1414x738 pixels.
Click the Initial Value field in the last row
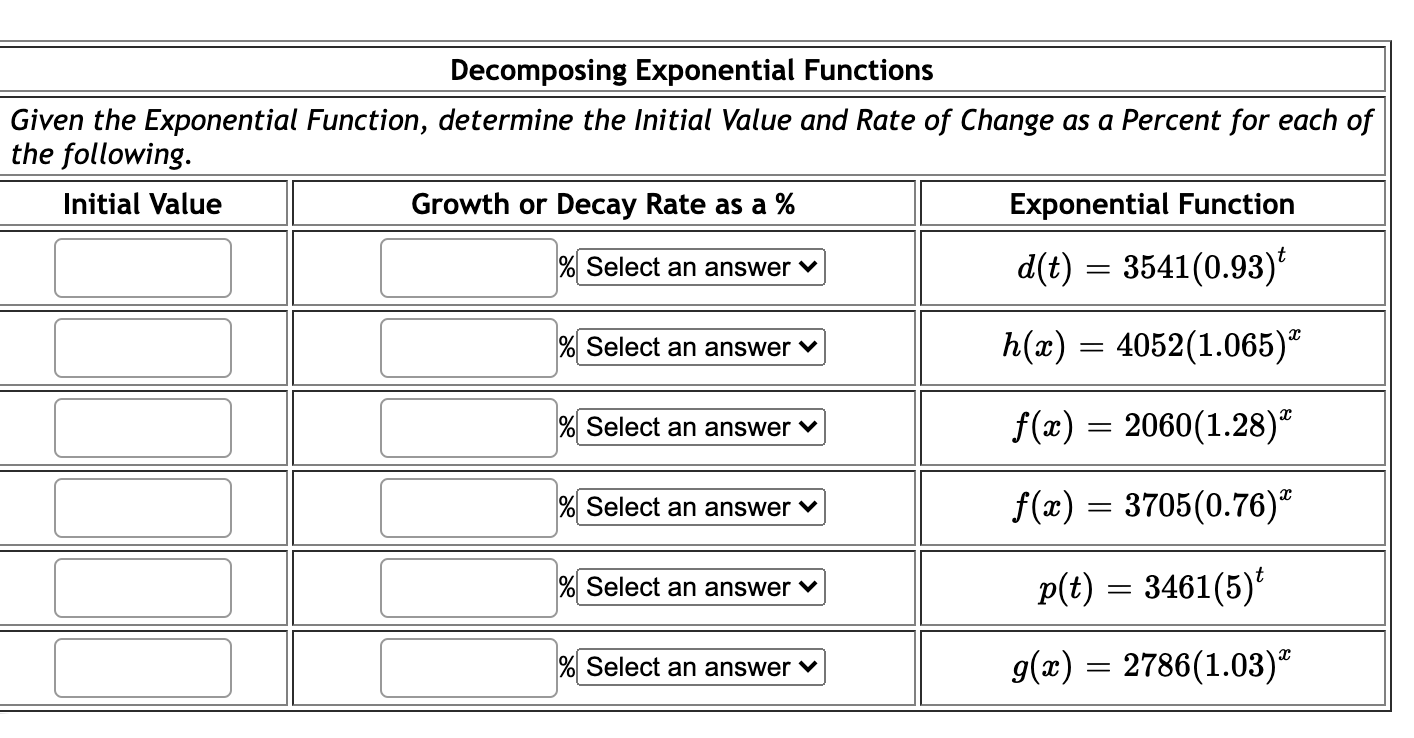tap(142, 667)
